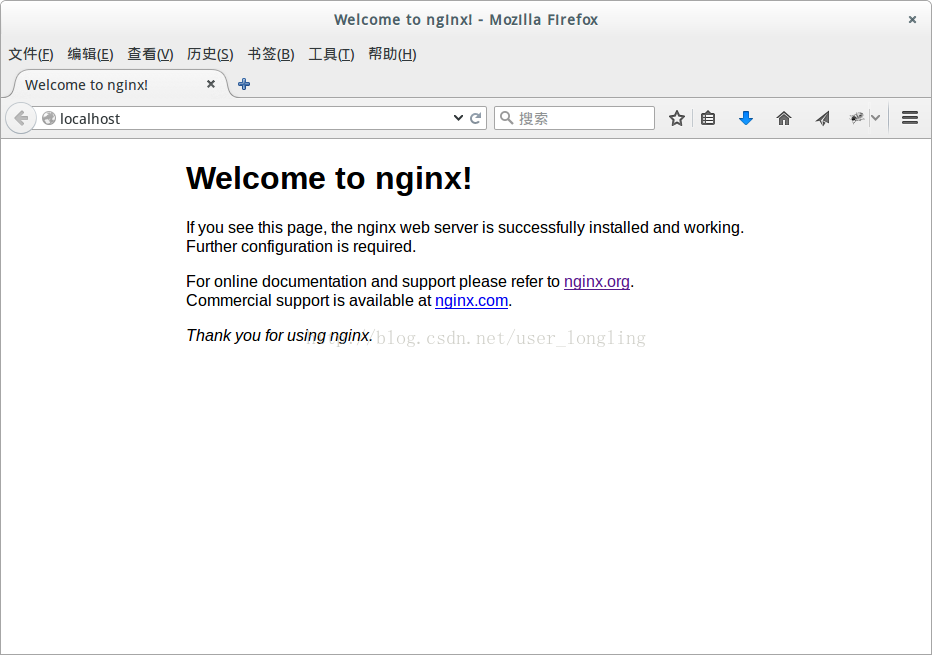Open the 工具(T) menu

[331, 54]
